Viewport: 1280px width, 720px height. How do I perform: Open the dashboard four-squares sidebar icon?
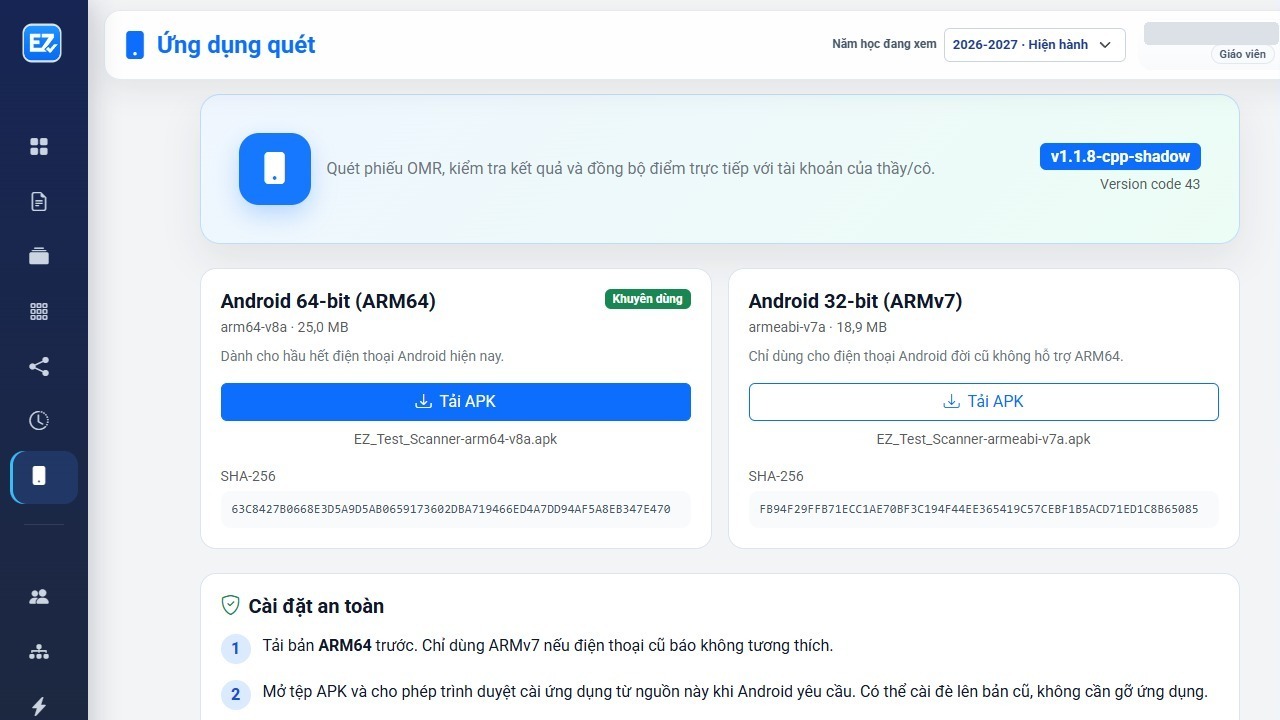pyautogui.click(x=39, y=147)
